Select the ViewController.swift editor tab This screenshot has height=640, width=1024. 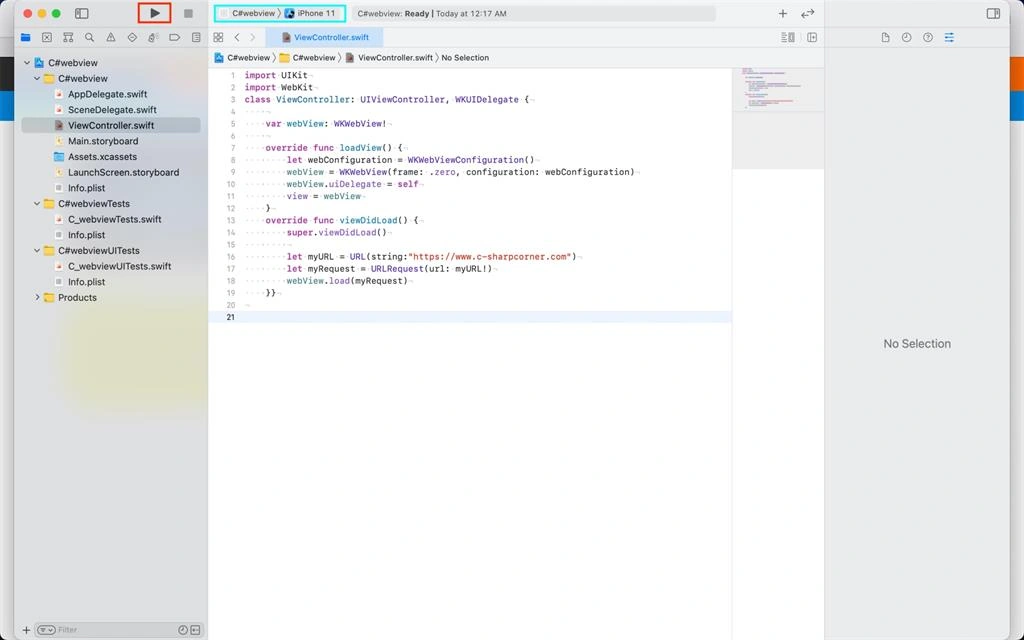(325, 37)
